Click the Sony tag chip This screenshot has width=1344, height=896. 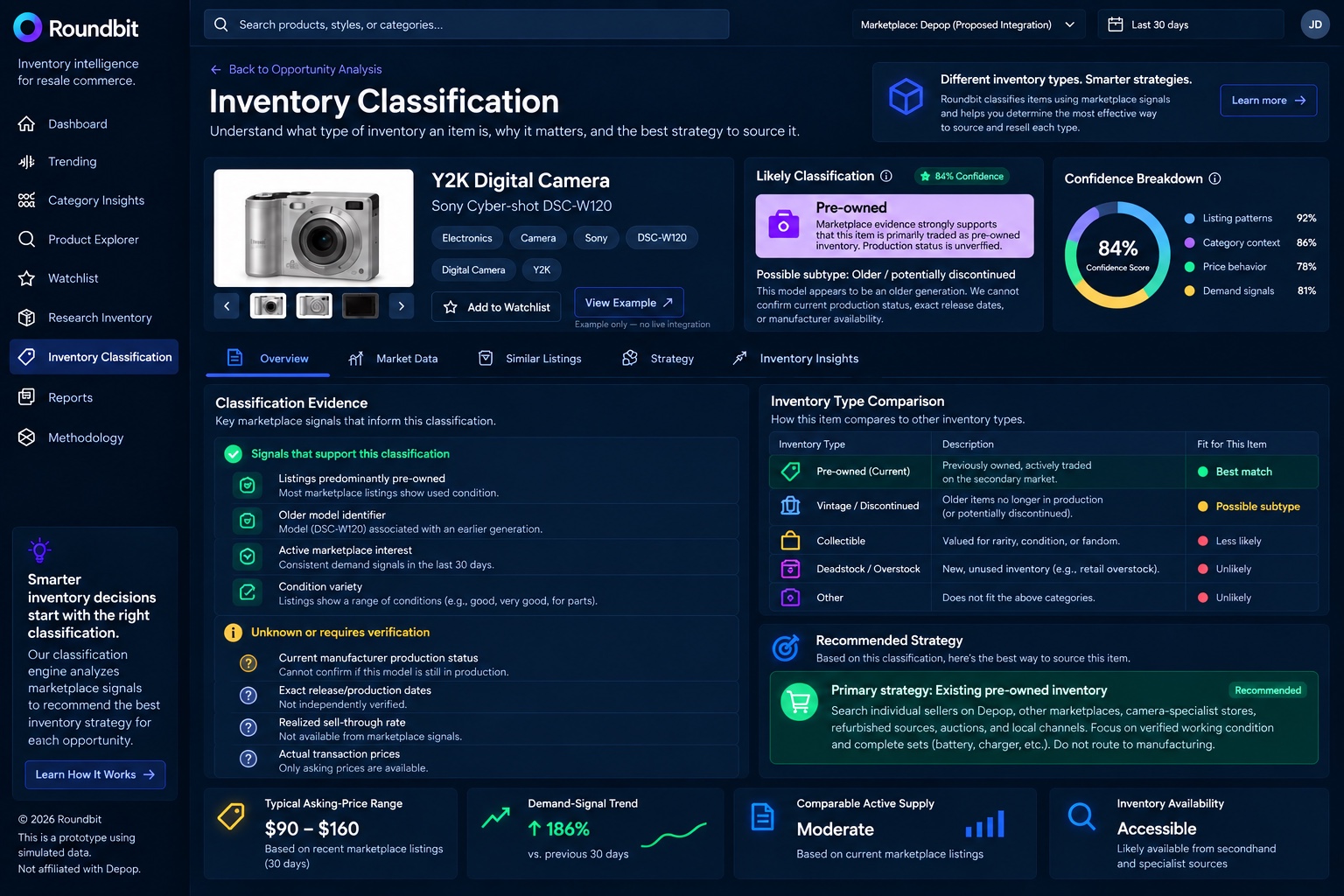tap(596, 238)
